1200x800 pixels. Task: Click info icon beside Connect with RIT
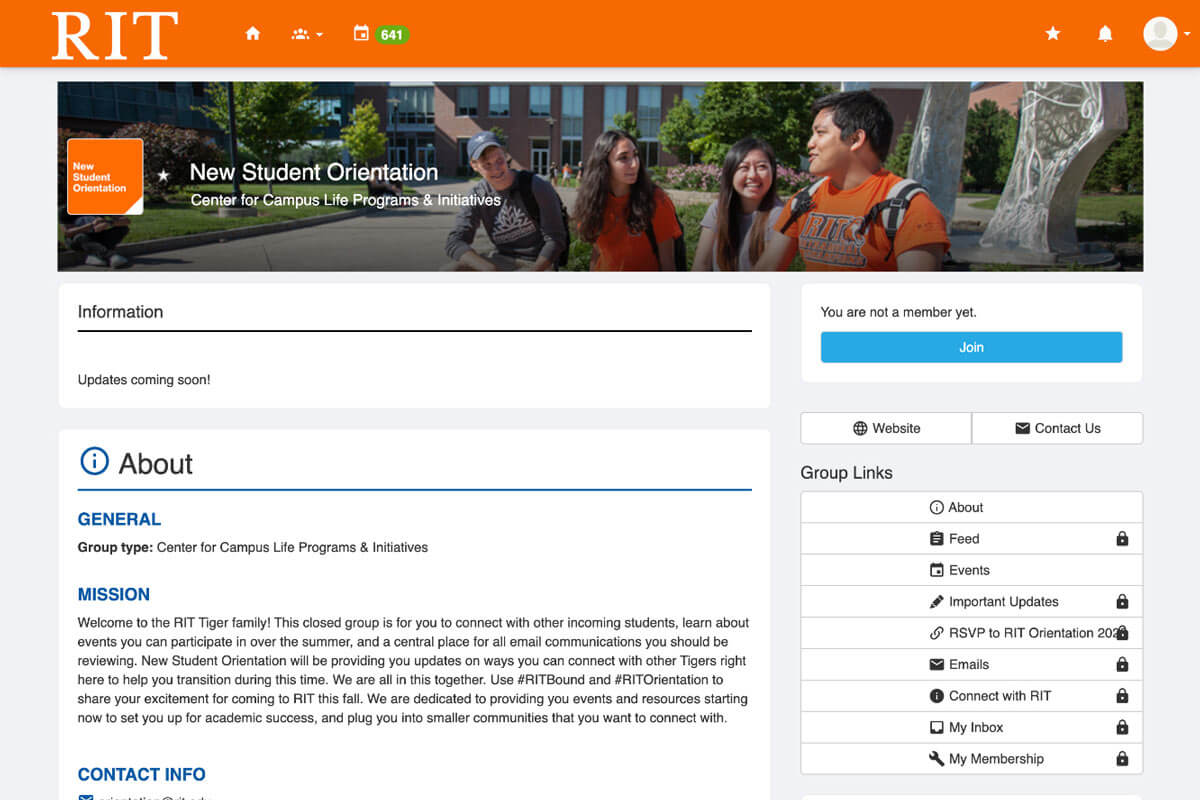pyautogui.click(x=937, y=696)
